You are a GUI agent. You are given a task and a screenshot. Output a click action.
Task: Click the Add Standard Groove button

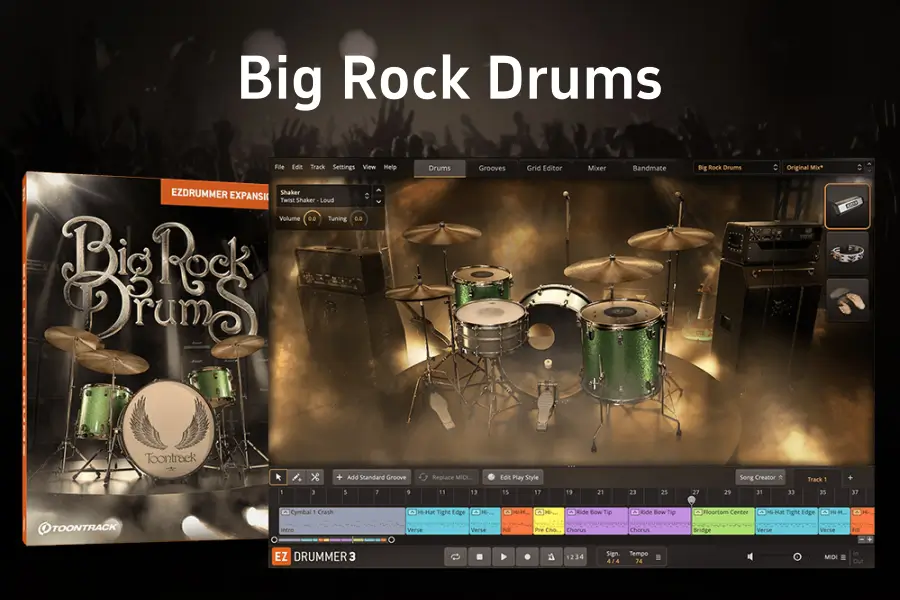point(371,477)
